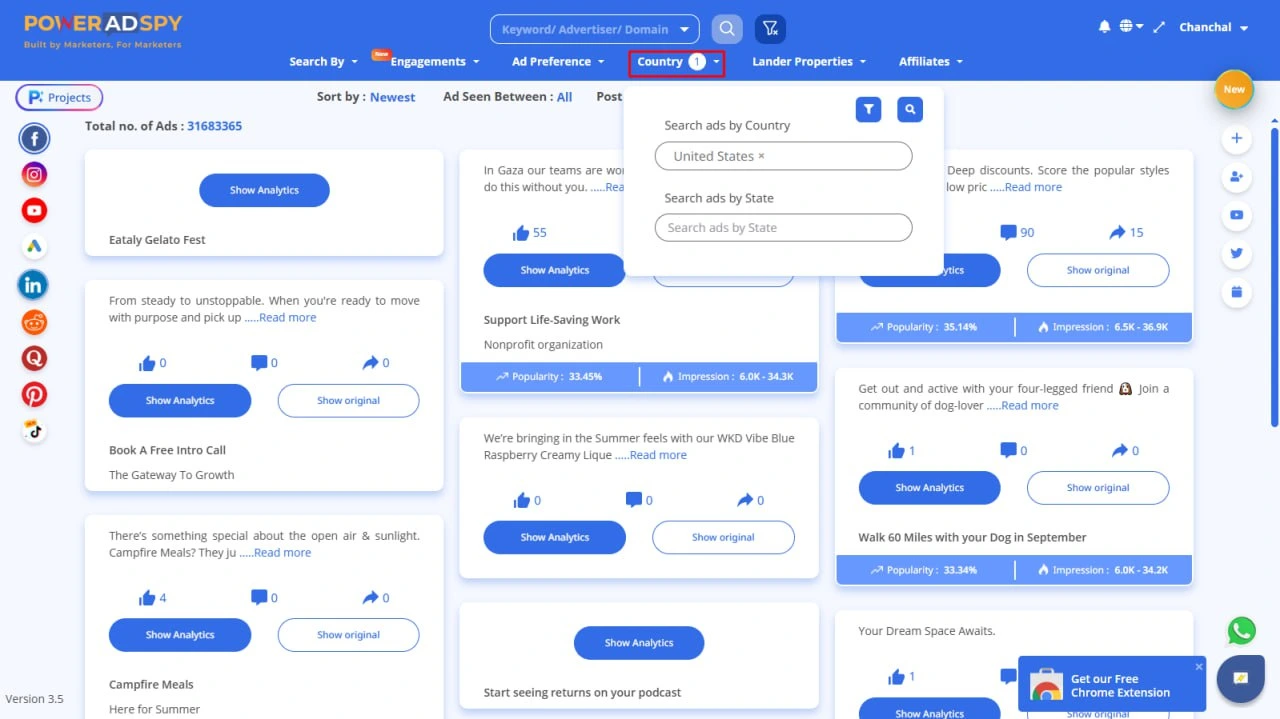Screen dimensions: 1280x719
Task: Click the search button in Country panel
Action: [909, 110]
